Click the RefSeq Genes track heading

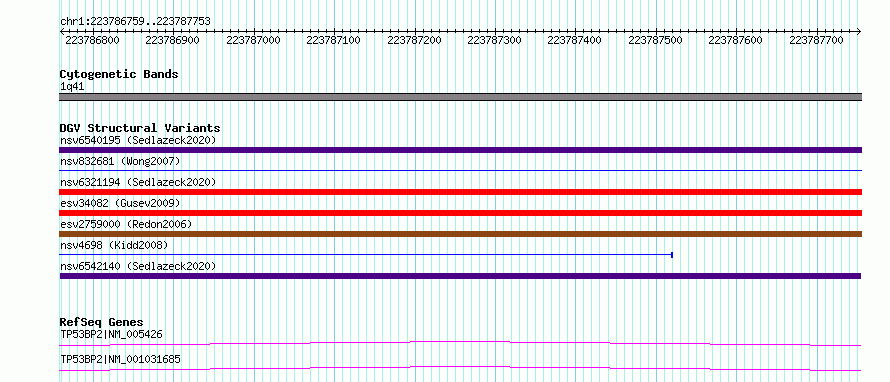tap(101, 322)
